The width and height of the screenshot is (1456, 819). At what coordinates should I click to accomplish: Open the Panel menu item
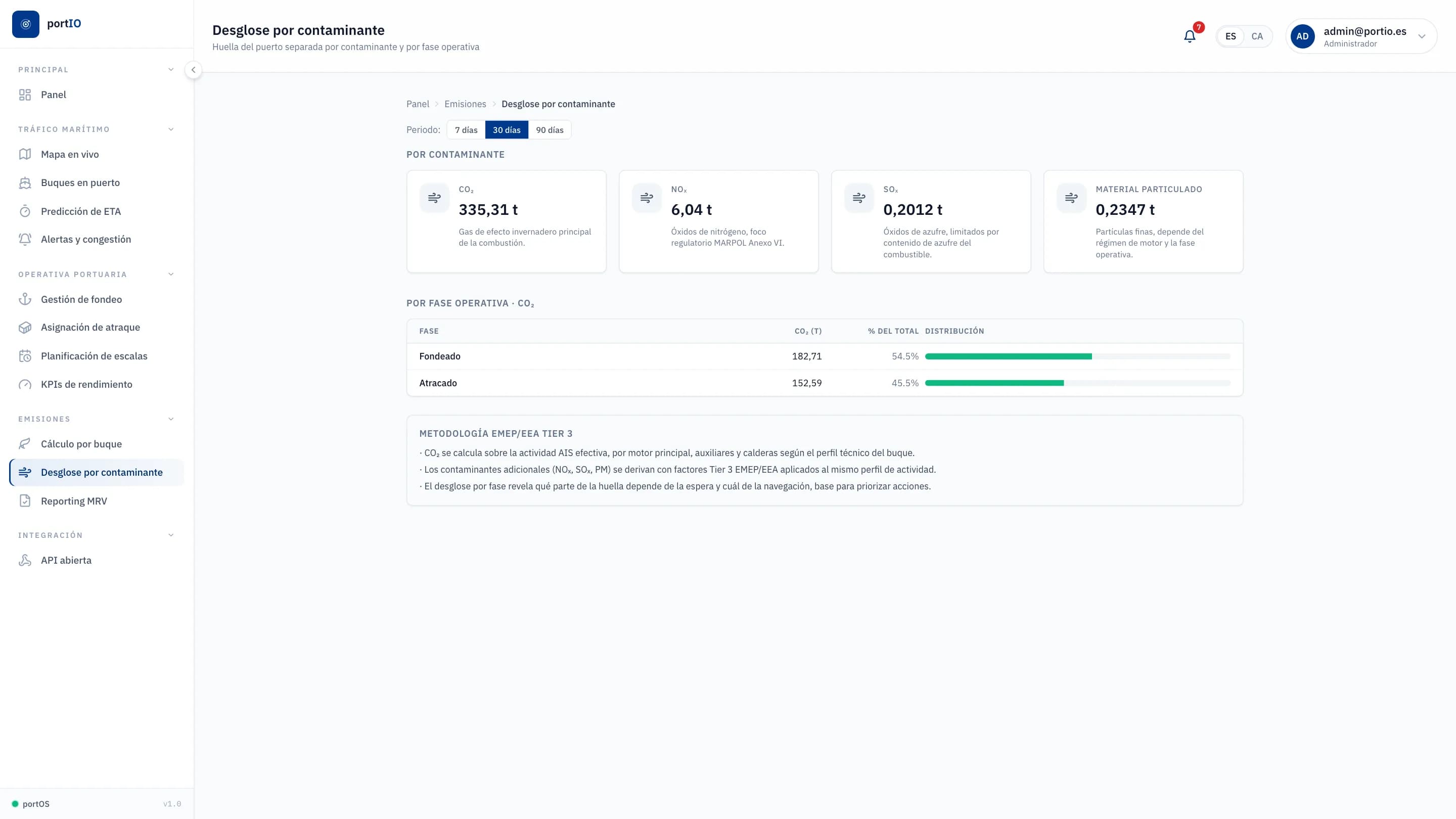(x=97, y=95)
